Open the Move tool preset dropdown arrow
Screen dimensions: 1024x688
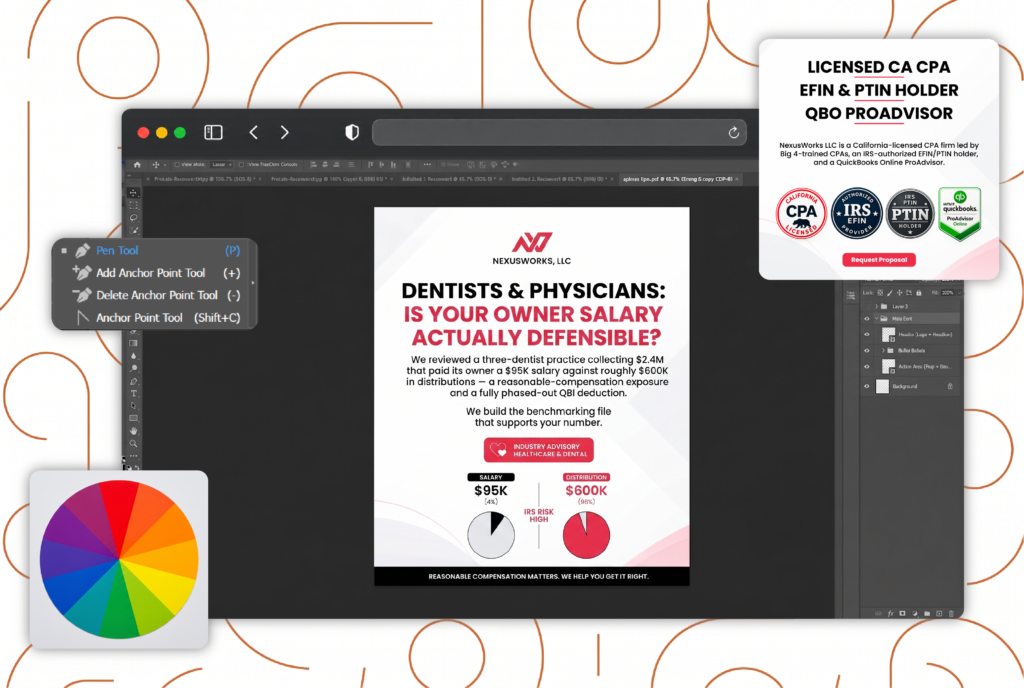(165, 164)
